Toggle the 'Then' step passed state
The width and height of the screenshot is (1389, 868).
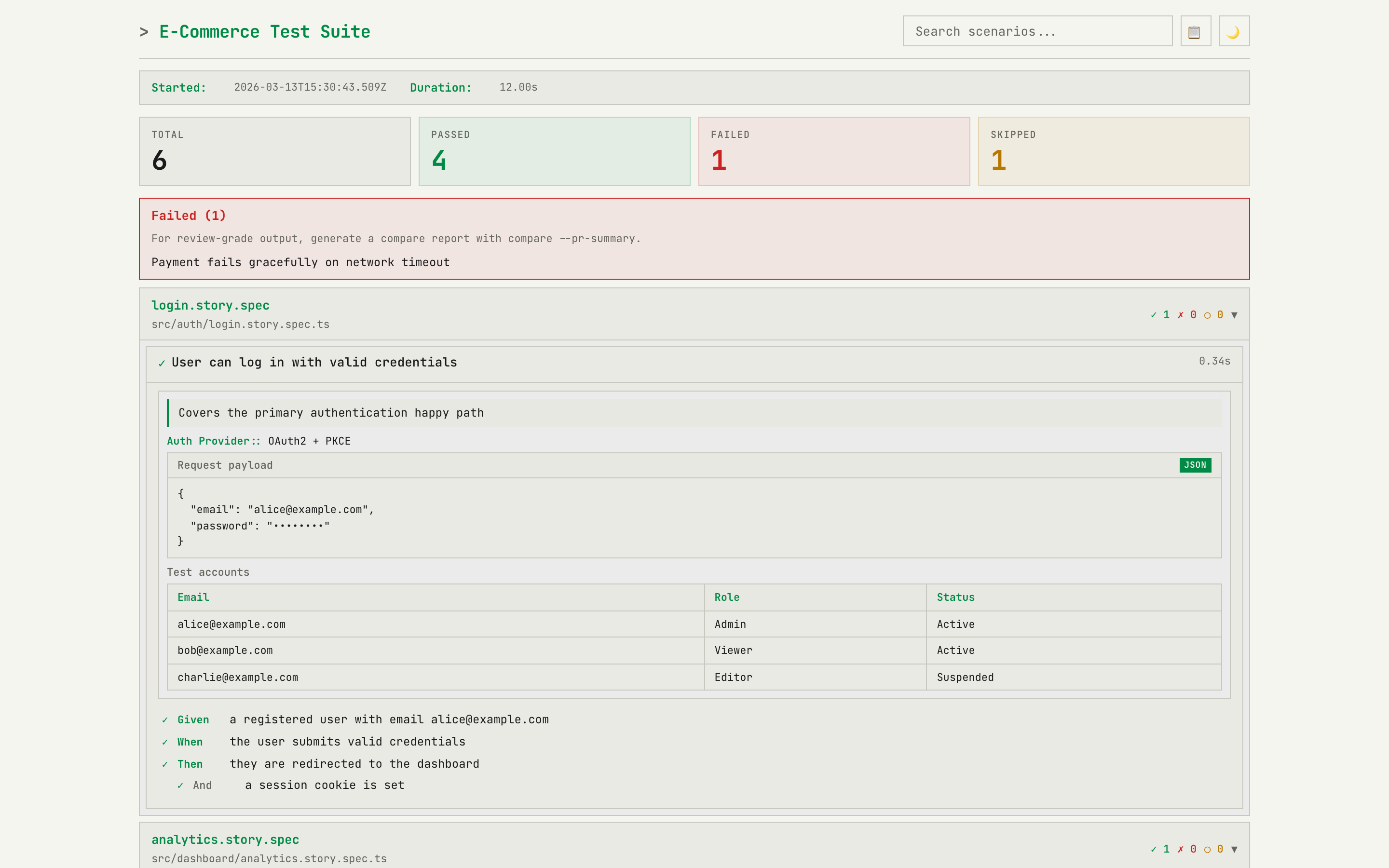(x=165, y=764)
